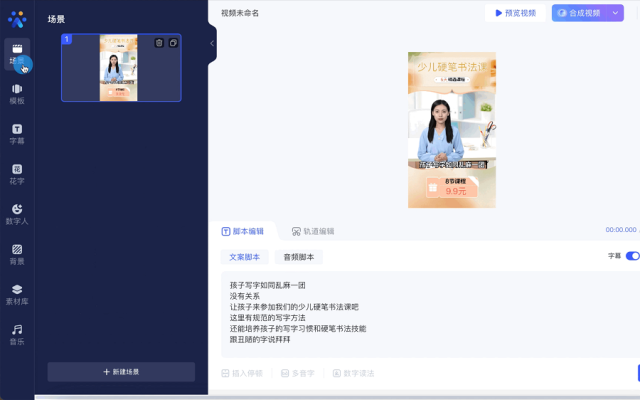
Task: Click 新建场景 to add scene
Action: click(121, 372)
